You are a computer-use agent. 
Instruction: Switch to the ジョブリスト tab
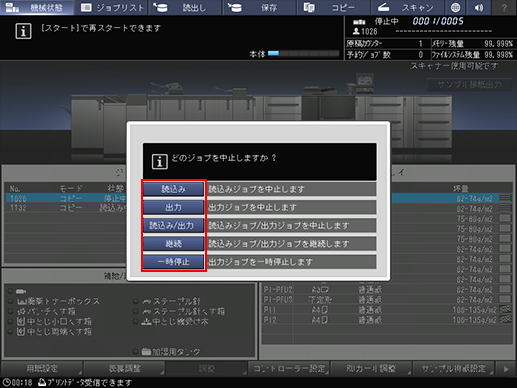[x=111, y=7]
